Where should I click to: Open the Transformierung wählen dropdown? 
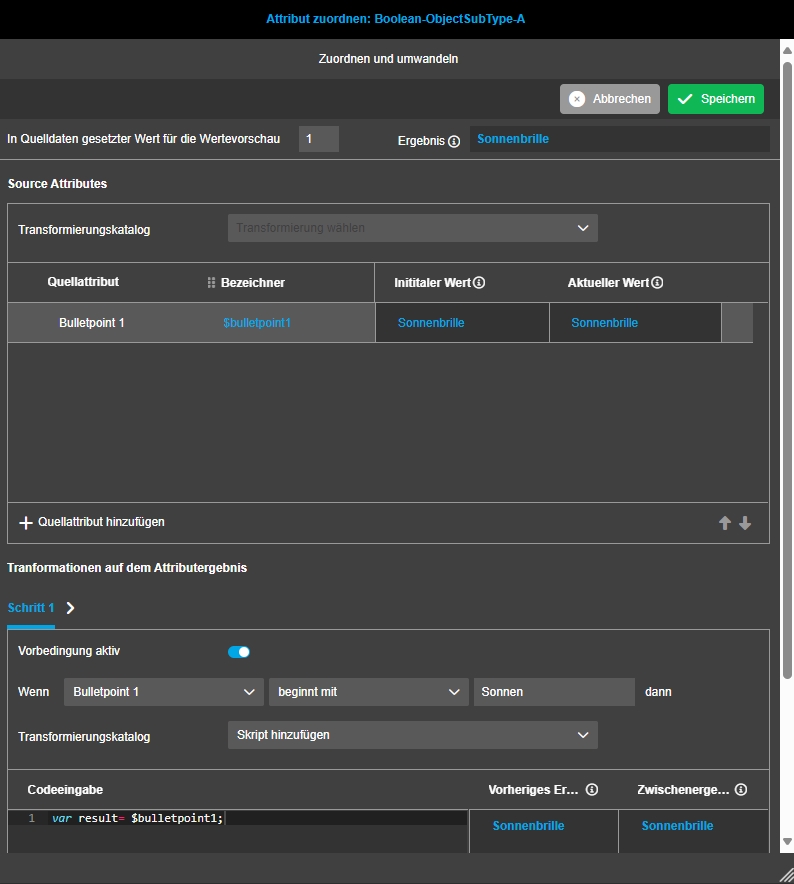412,228
